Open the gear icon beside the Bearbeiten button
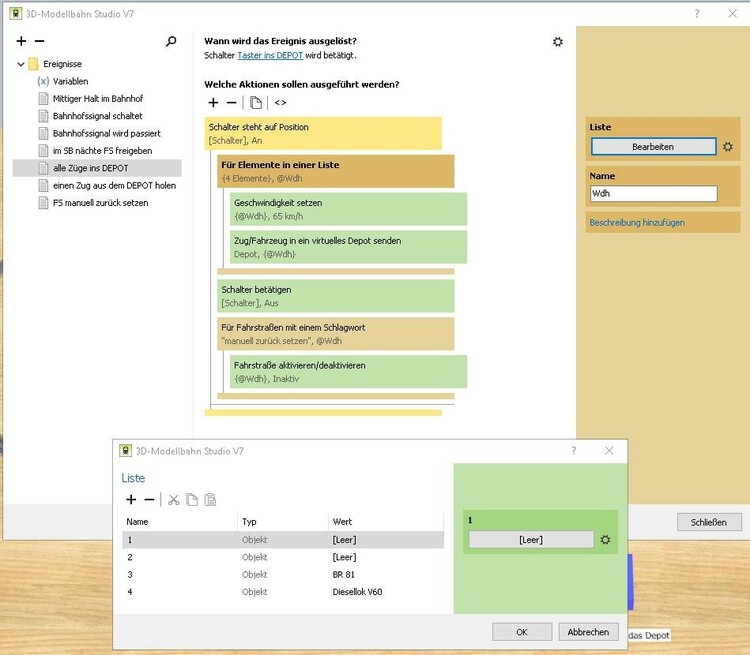750x655 pixels. 728,147
